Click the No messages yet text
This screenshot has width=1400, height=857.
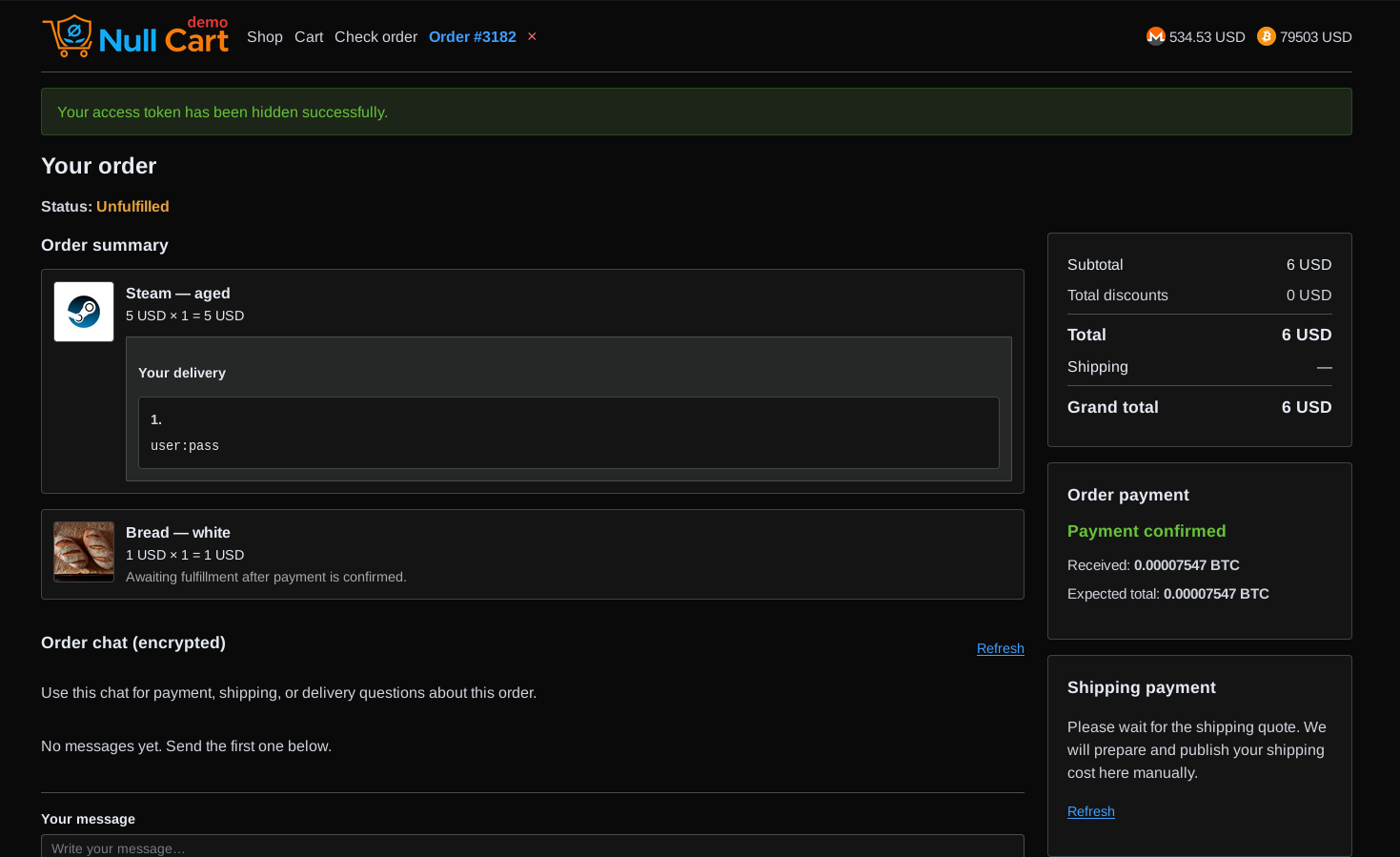pos(186,746)
